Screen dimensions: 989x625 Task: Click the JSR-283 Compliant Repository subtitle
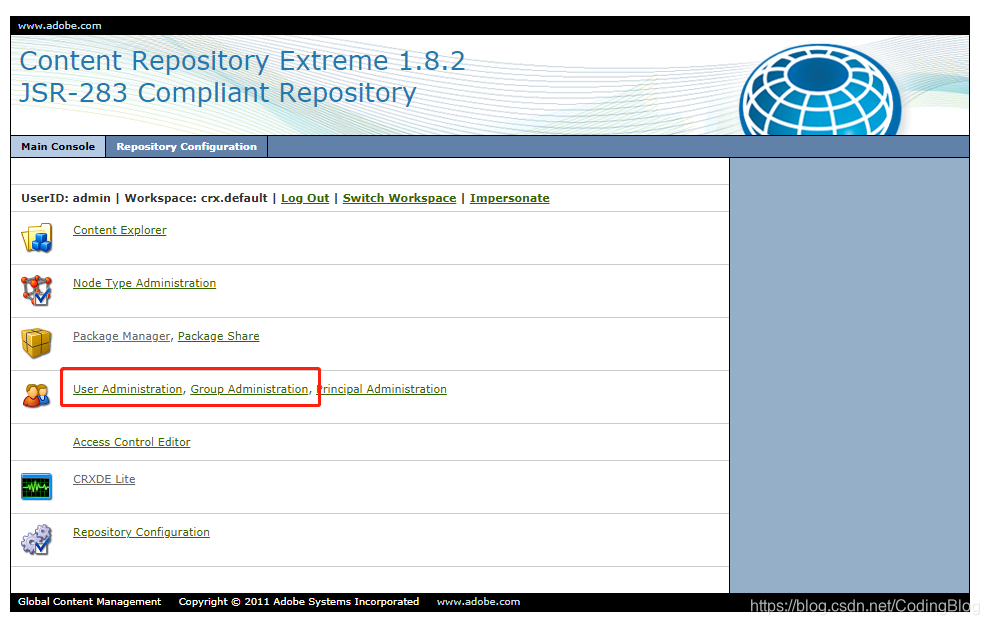(x=218, y=93)
